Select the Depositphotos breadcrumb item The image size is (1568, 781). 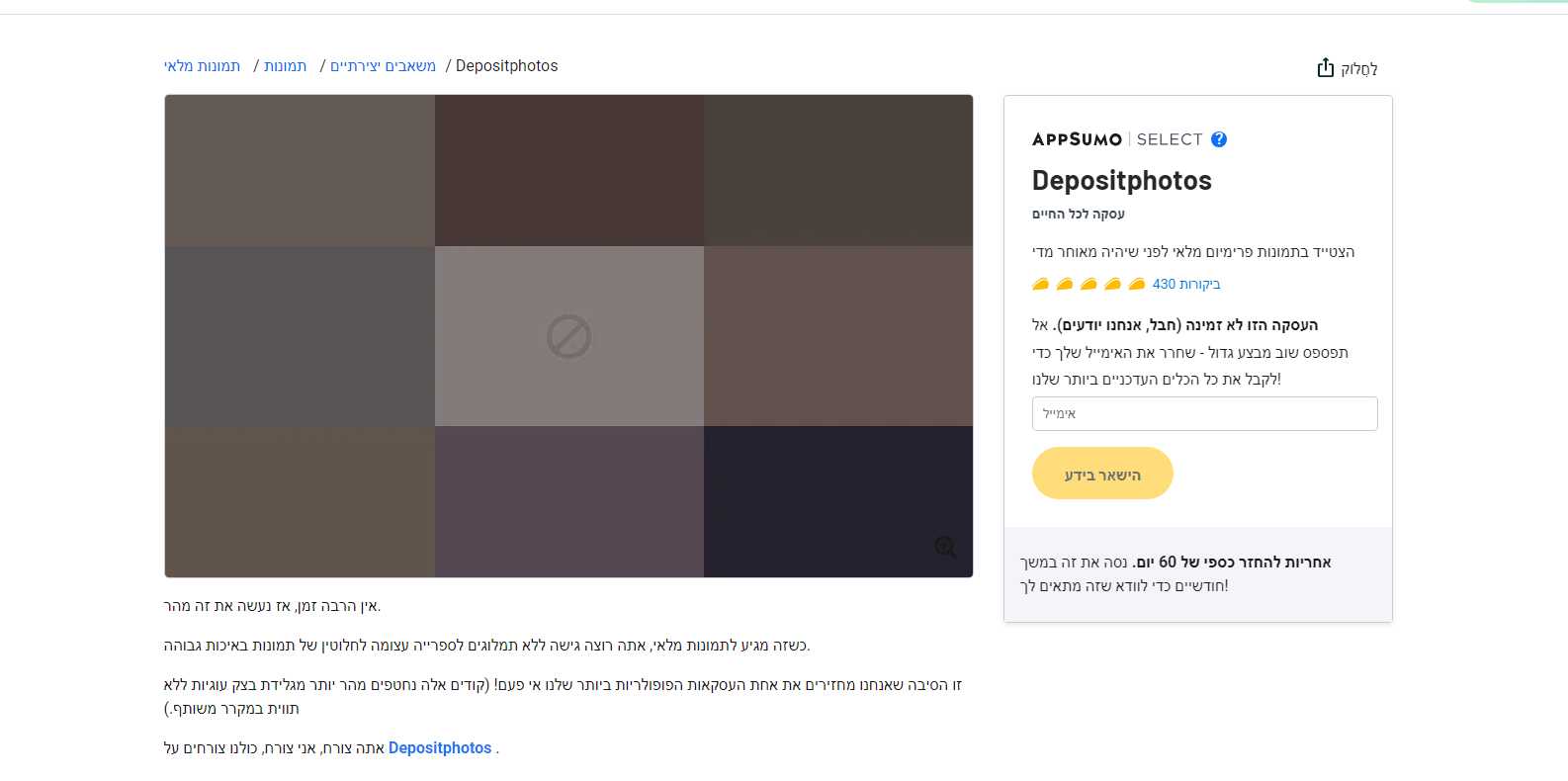[x=506, y=66]
